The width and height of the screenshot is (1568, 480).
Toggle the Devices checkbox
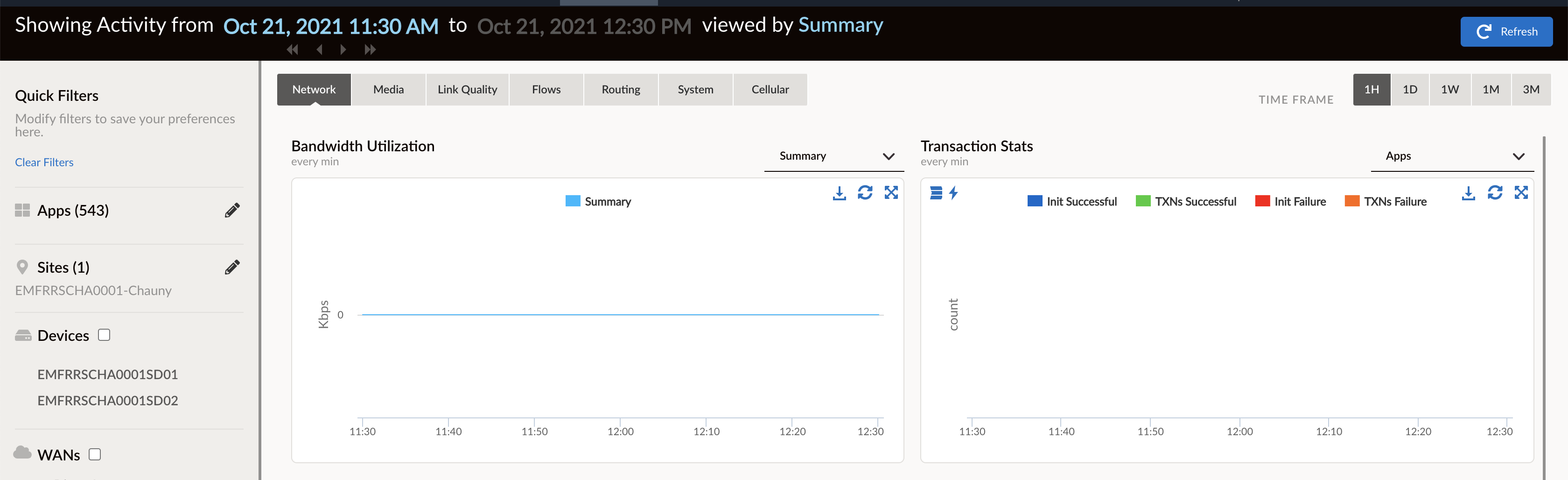[x=104, y=335]
